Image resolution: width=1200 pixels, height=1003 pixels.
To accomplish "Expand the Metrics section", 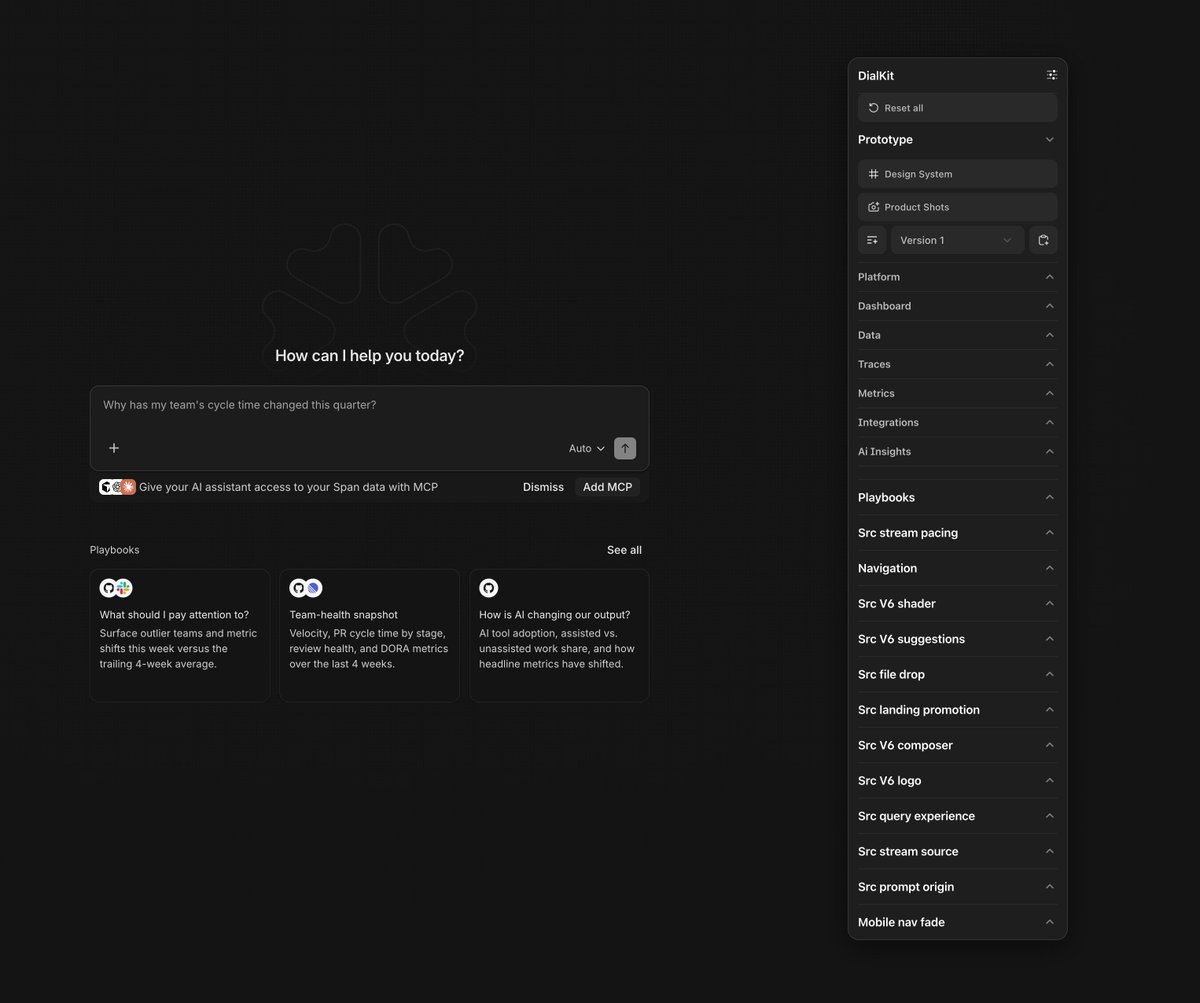I will (957, 393).
